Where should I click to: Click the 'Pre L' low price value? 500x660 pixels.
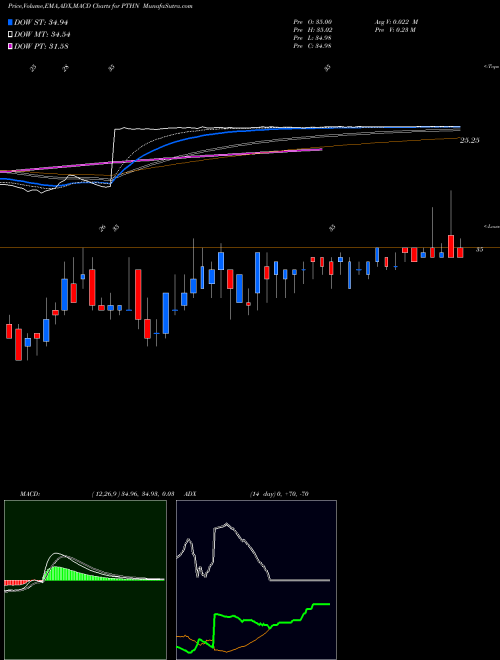312,38
